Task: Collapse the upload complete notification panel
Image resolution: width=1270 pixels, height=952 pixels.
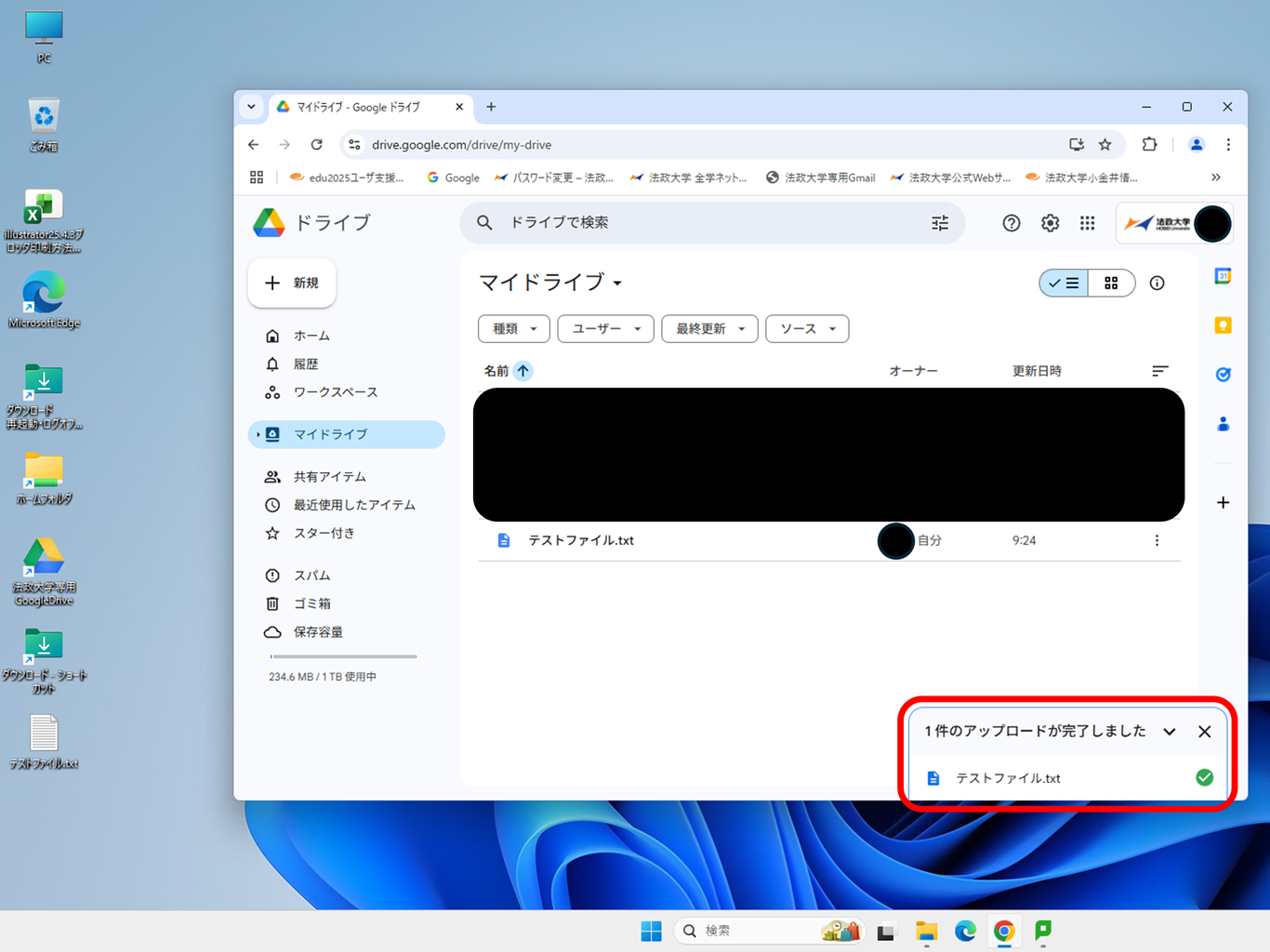Action: coord(1170,732)
